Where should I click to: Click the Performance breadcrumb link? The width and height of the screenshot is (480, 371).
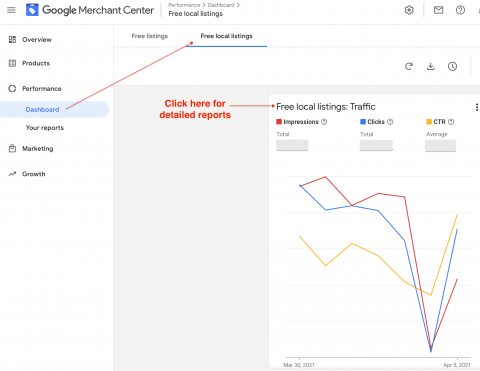pos(184,5)
